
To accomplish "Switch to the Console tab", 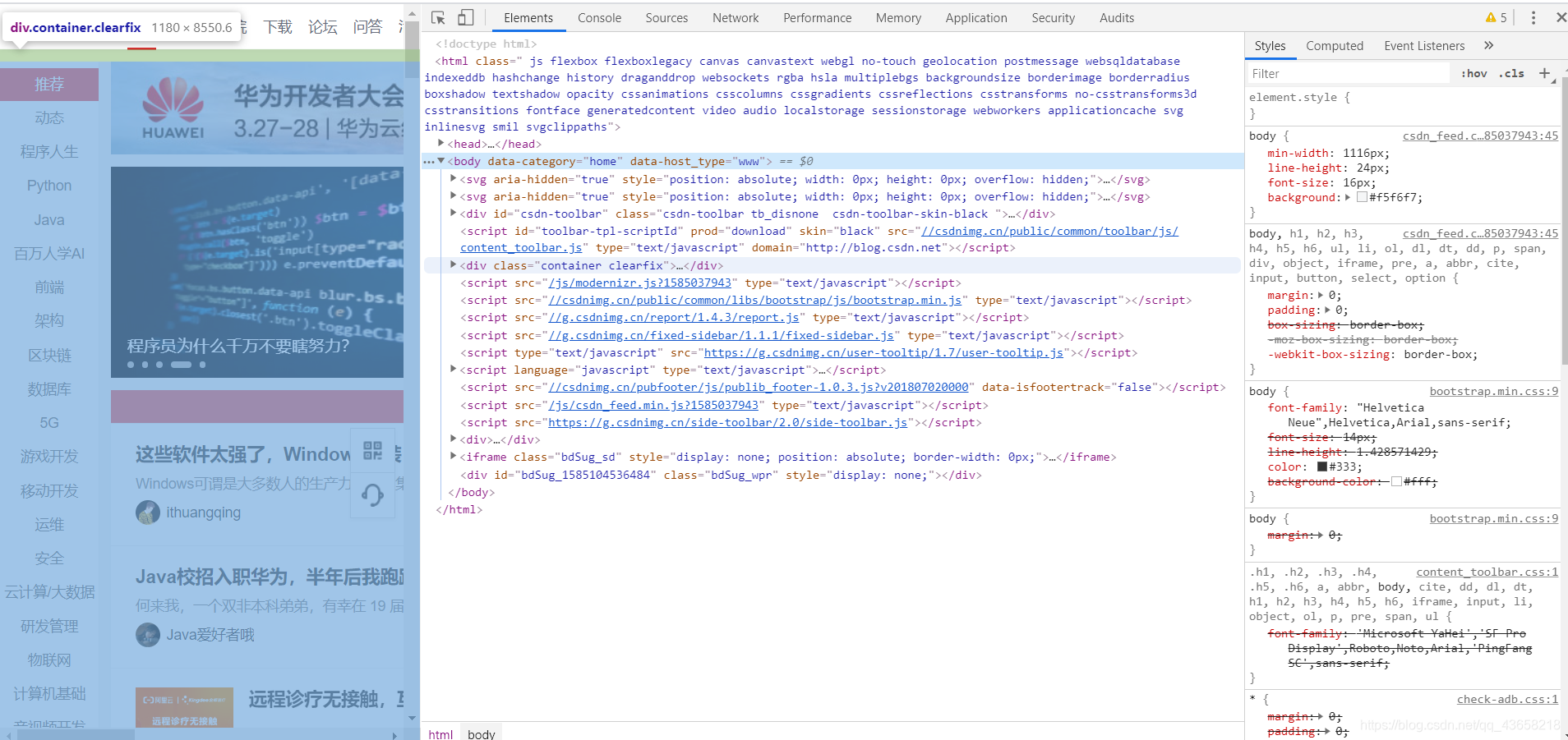I will [x=599, y=17].
